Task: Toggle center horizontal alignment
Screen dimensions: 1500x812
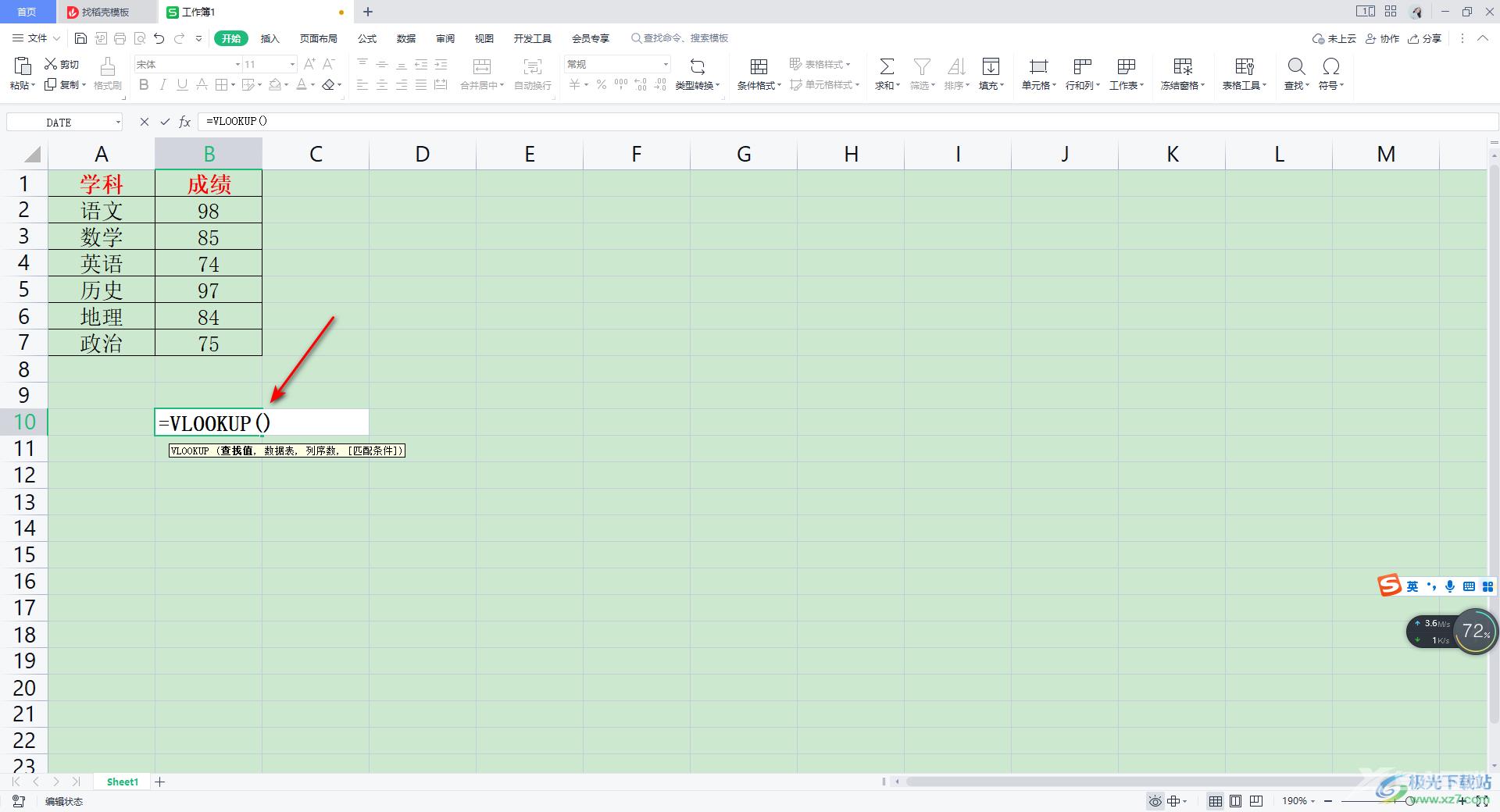Action: pos(382,84)
